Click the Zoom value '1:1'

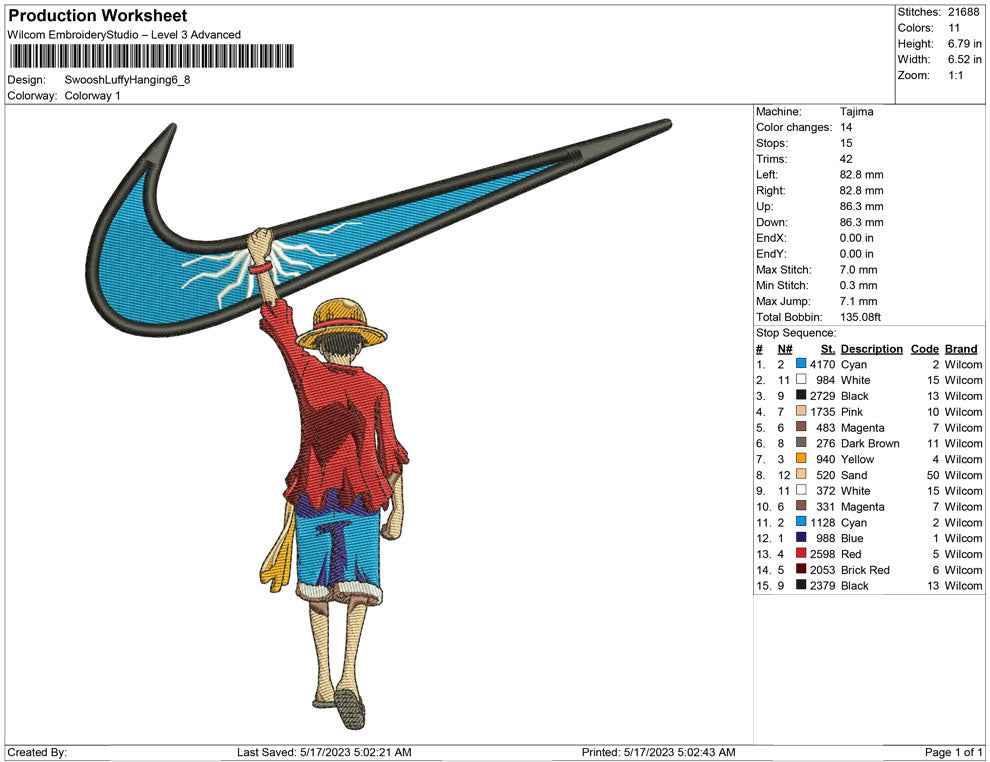point(956,75)
